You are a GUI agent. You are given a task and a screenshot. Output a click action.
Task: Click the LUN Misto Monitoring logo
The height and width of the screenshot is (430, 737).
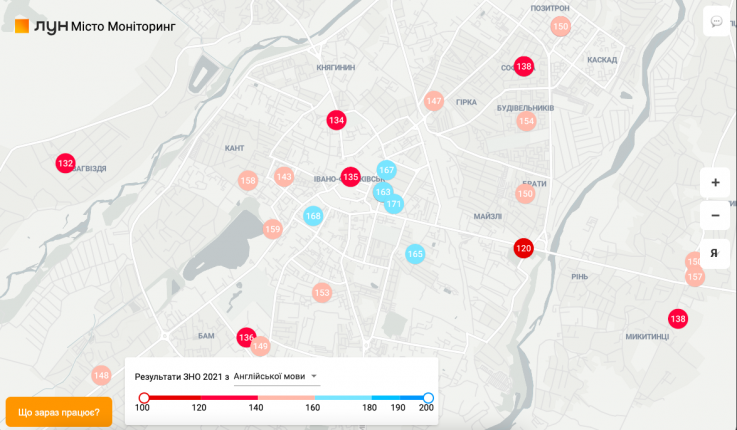[94, 25]
